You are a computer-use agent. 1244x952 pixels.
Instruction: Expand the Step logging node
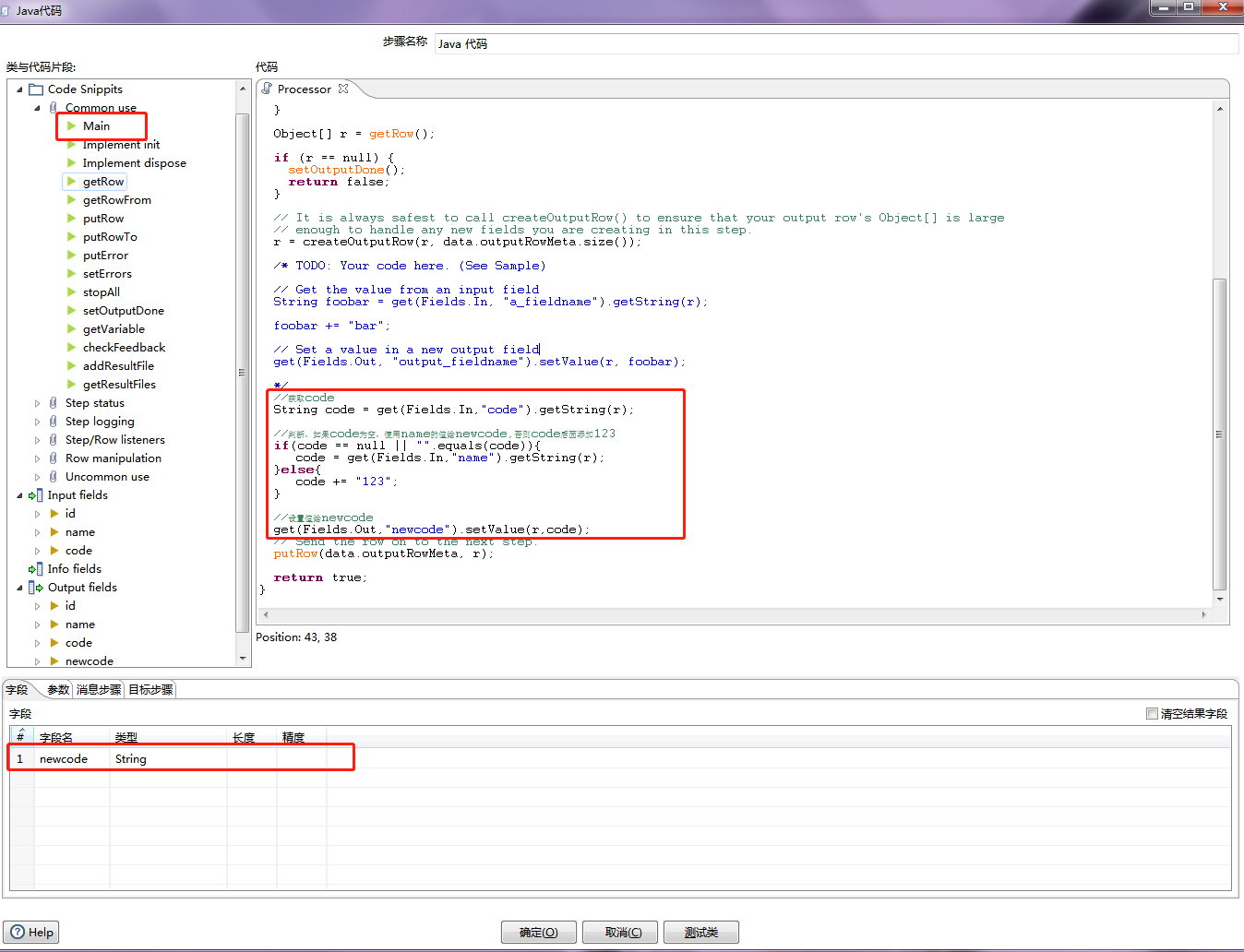[37, 422]
